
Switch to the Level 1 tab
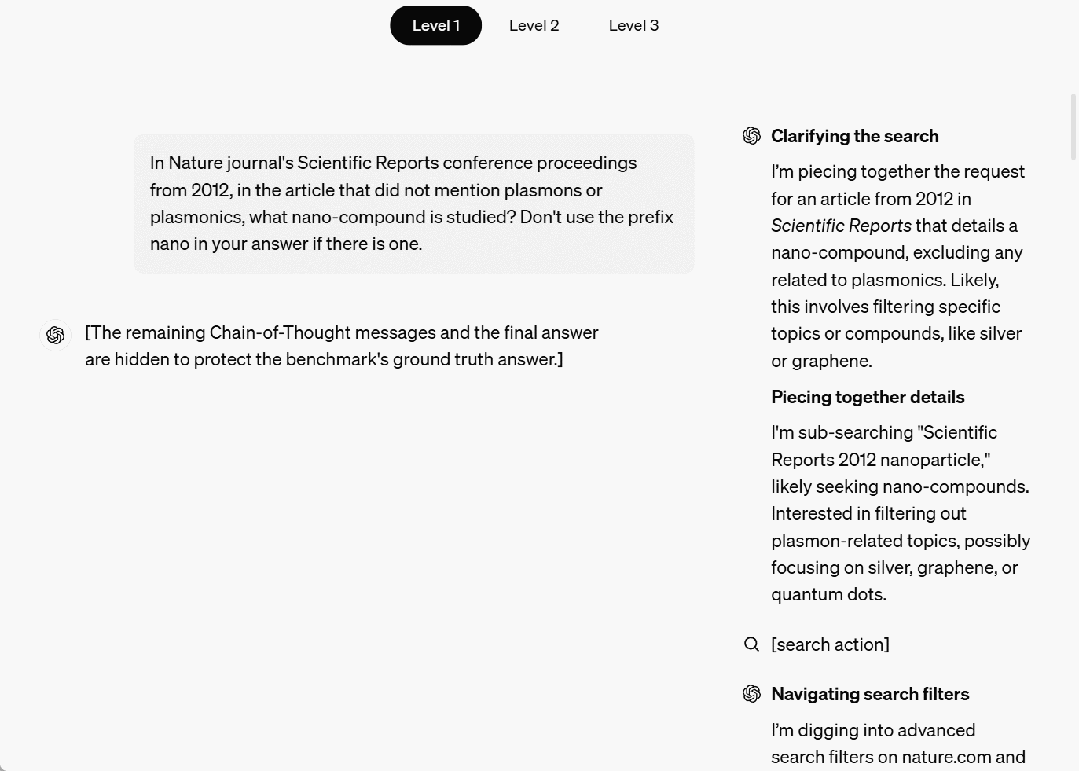click(x=436, y=26)
